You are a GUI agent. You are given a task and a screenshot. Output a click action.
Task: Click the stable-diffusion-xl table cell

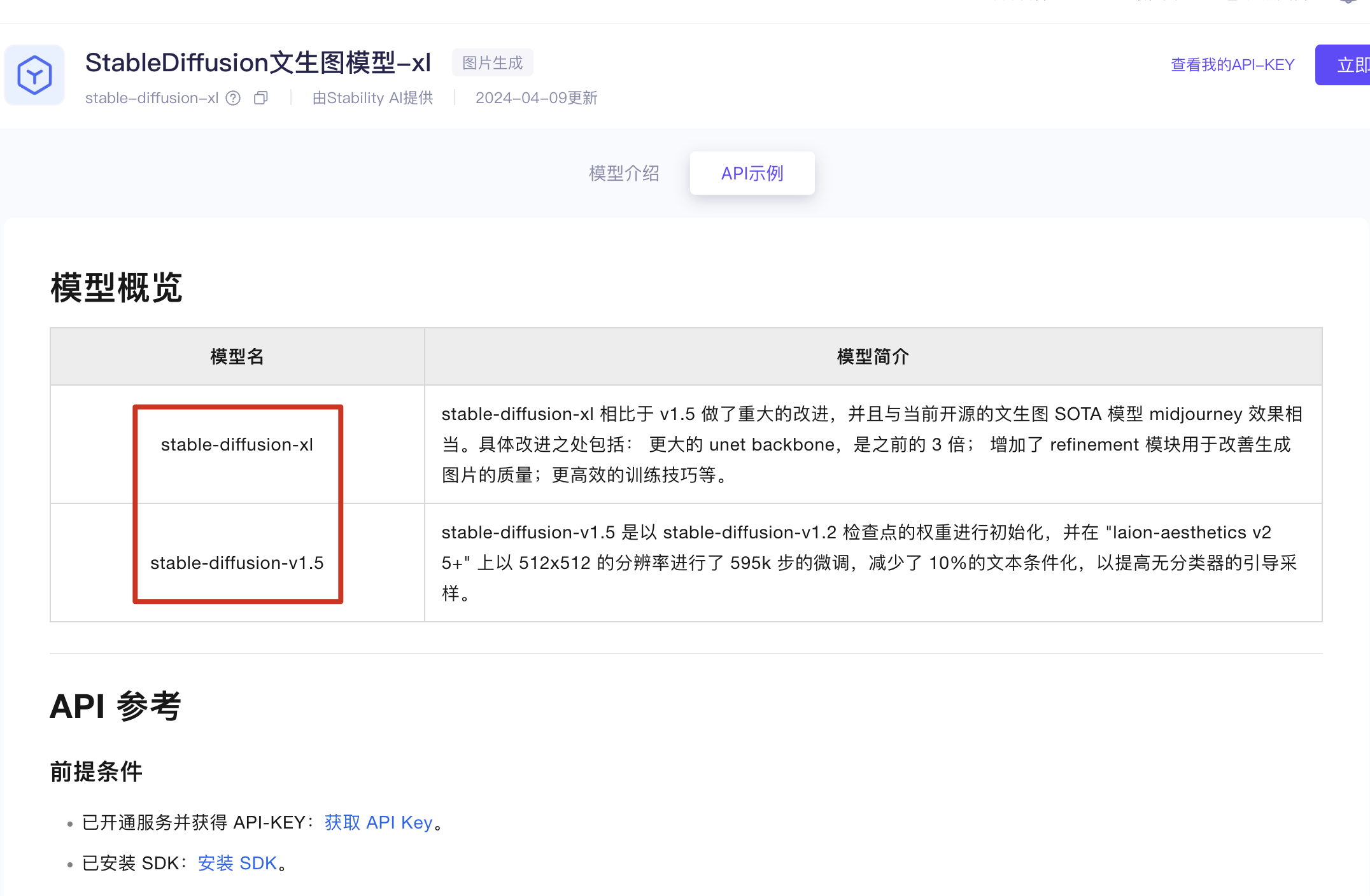pos(237,444)
